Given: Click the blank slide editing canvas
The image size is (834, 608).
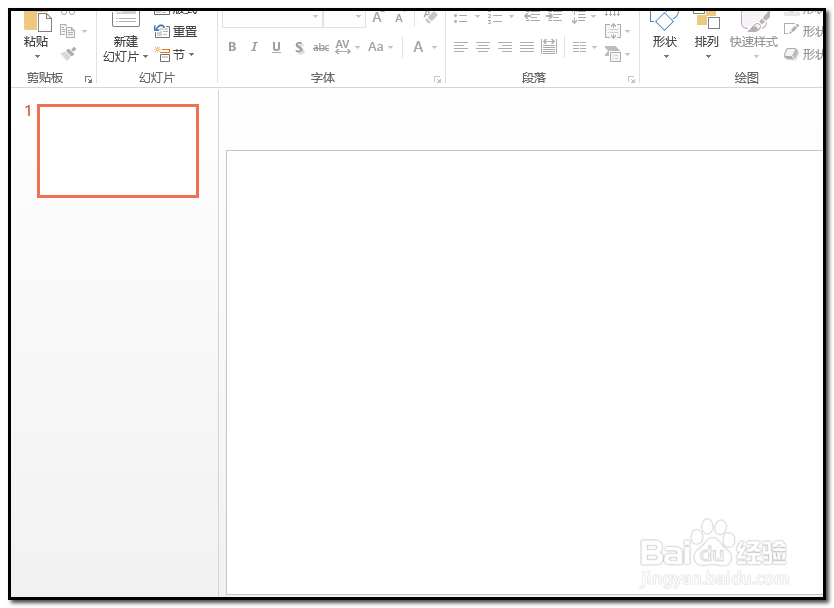Looking at the screenshot, I should pos(524,372).
